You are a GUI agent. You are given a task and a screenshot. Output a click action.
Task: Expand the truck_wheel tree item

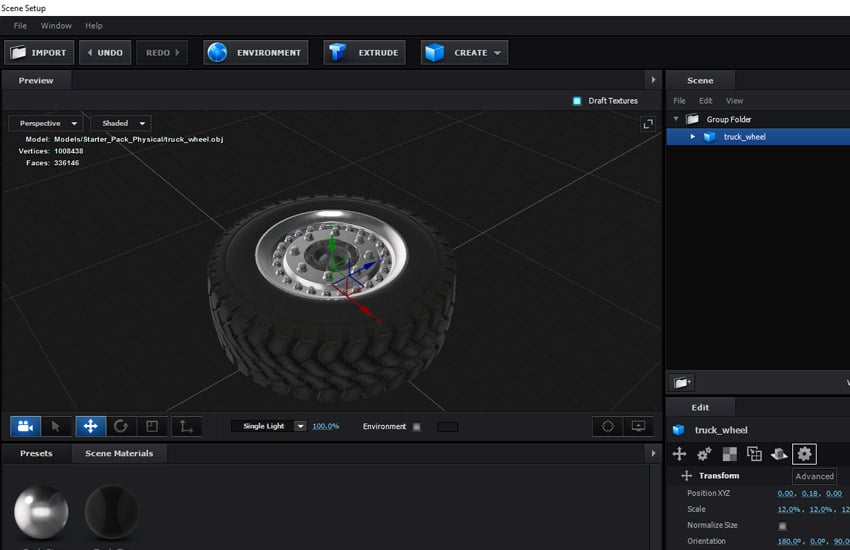pyautogui.click(x=692, y=137)
